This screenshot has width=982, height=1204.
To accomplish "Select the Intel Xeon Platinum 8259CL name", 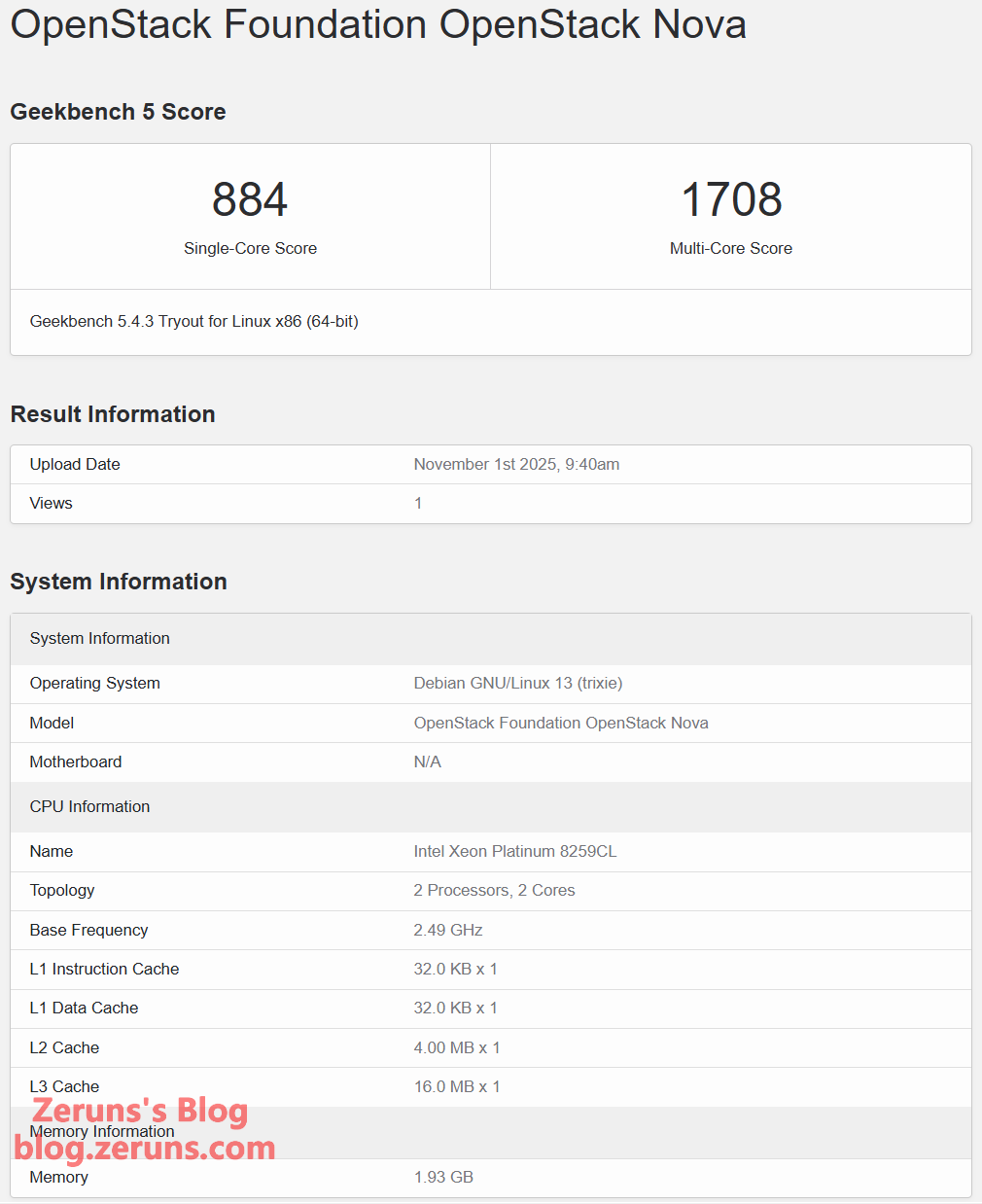I will (x=514, y=852).
